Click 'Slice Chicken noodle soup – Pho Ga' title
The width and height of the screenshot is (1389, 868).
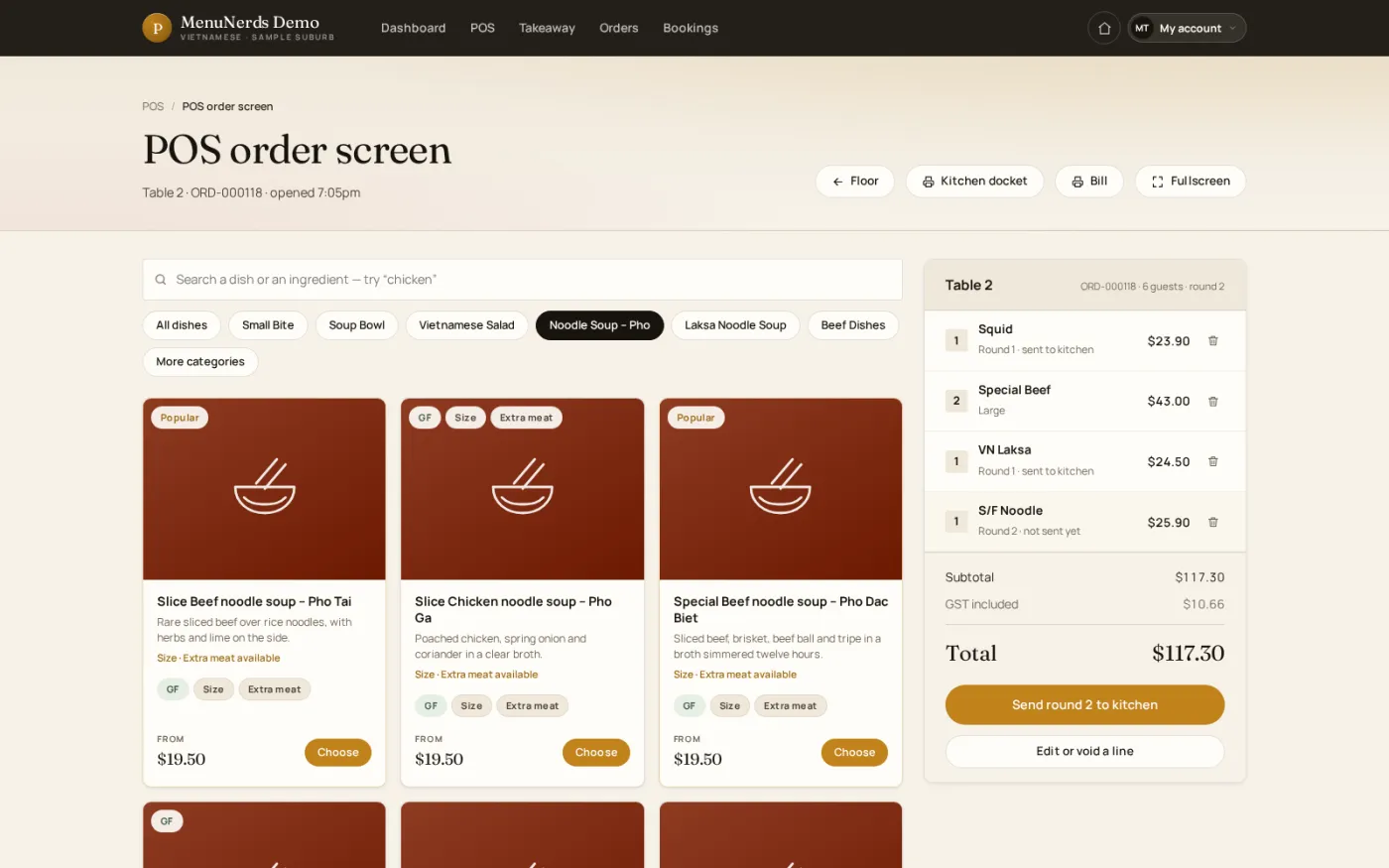[513, 610]
